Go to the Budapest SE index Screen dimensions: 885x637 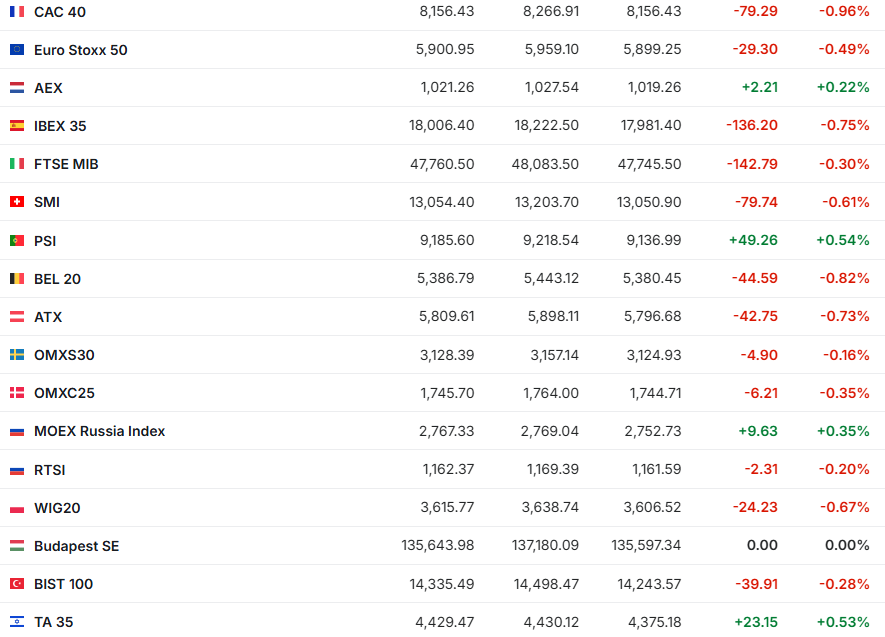pyautogui.click(x=77, y=546)
